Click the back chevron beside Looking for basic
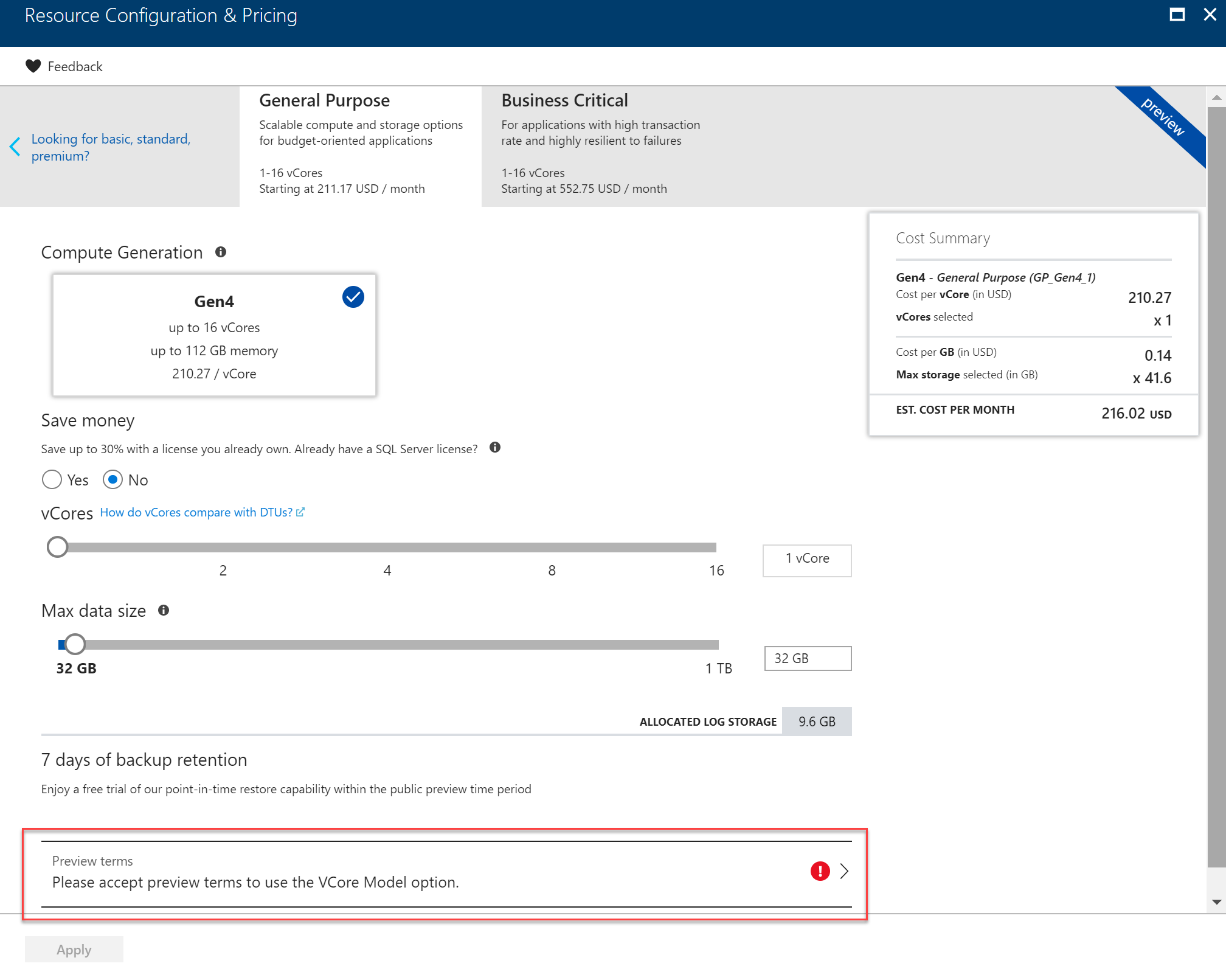Screen dimensions: 1226x980 pos(15,147)
